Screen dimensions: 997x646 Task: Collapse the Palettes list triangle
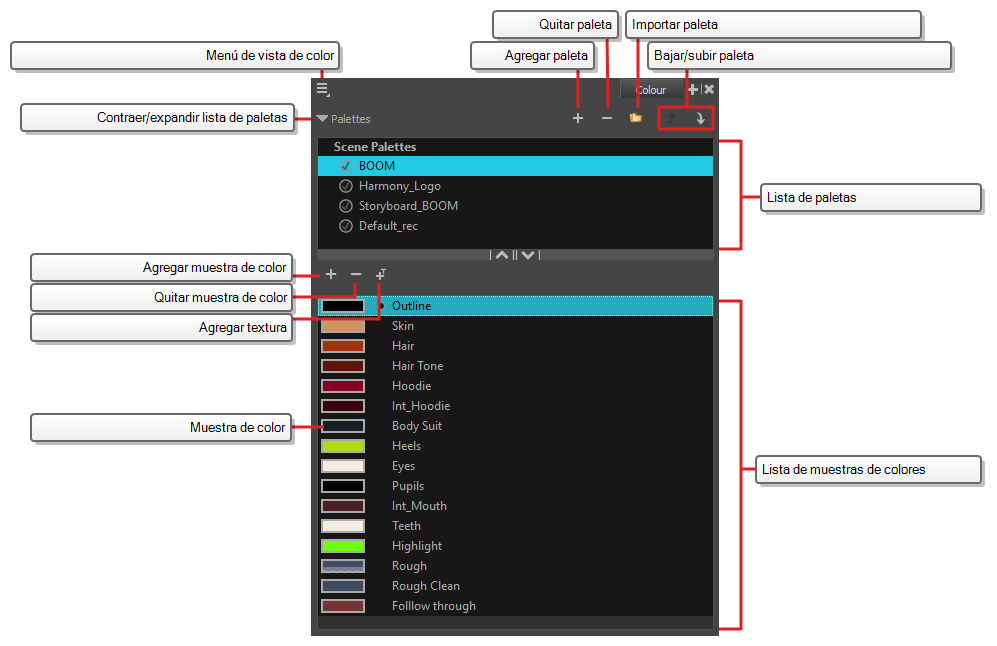pyautogui.click(x=321, y=119)
